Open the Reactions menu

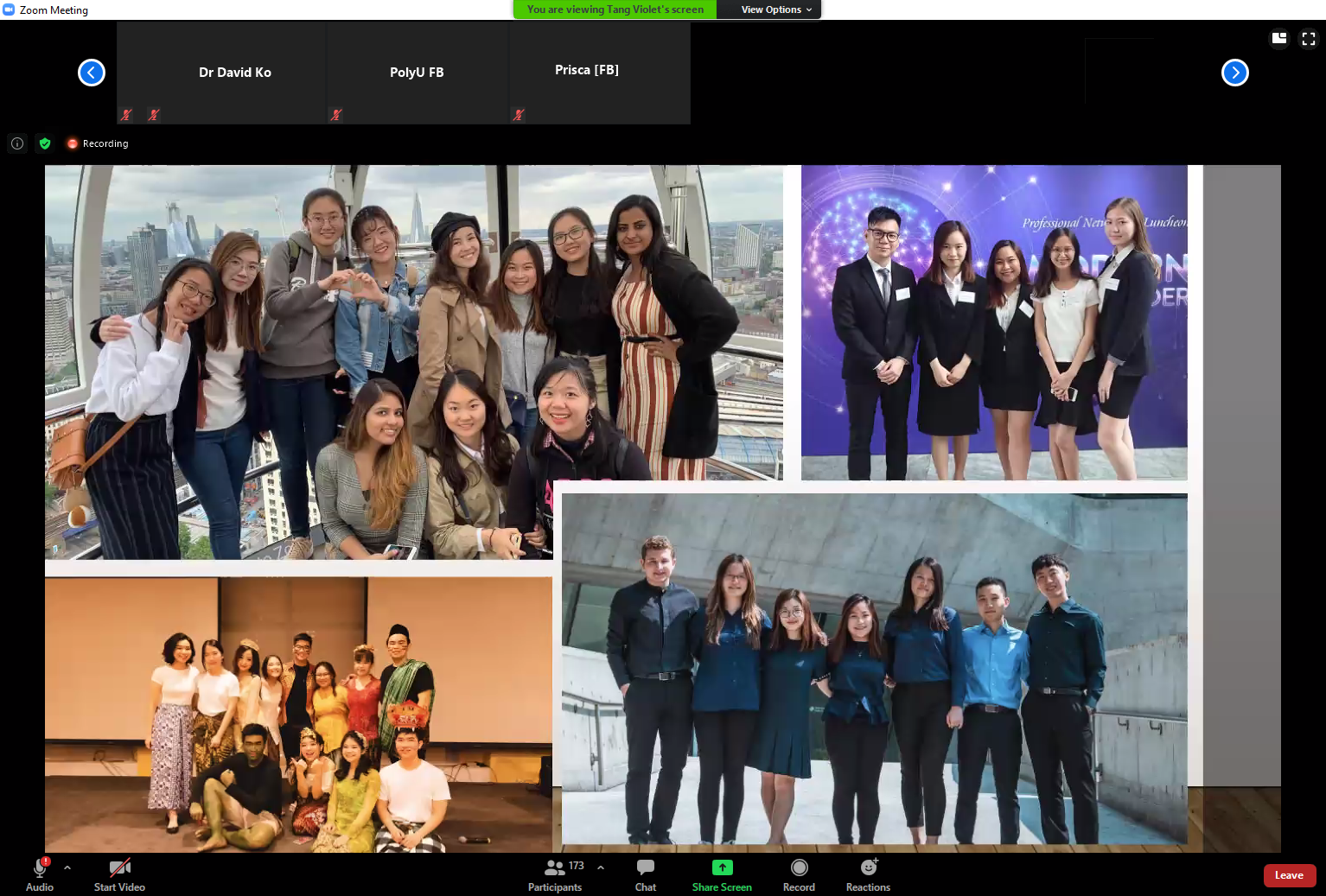pos(868,874)
